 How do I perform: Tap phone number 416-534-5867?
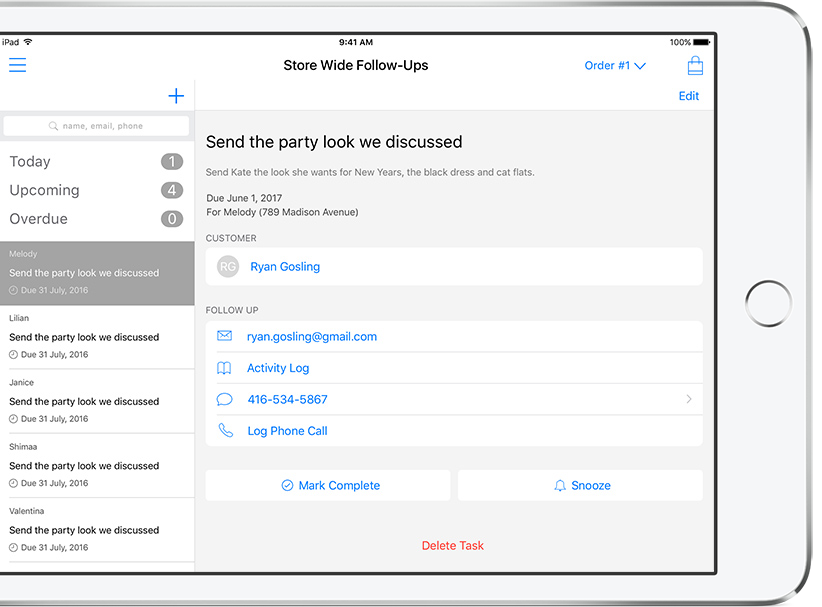(287, 399)
